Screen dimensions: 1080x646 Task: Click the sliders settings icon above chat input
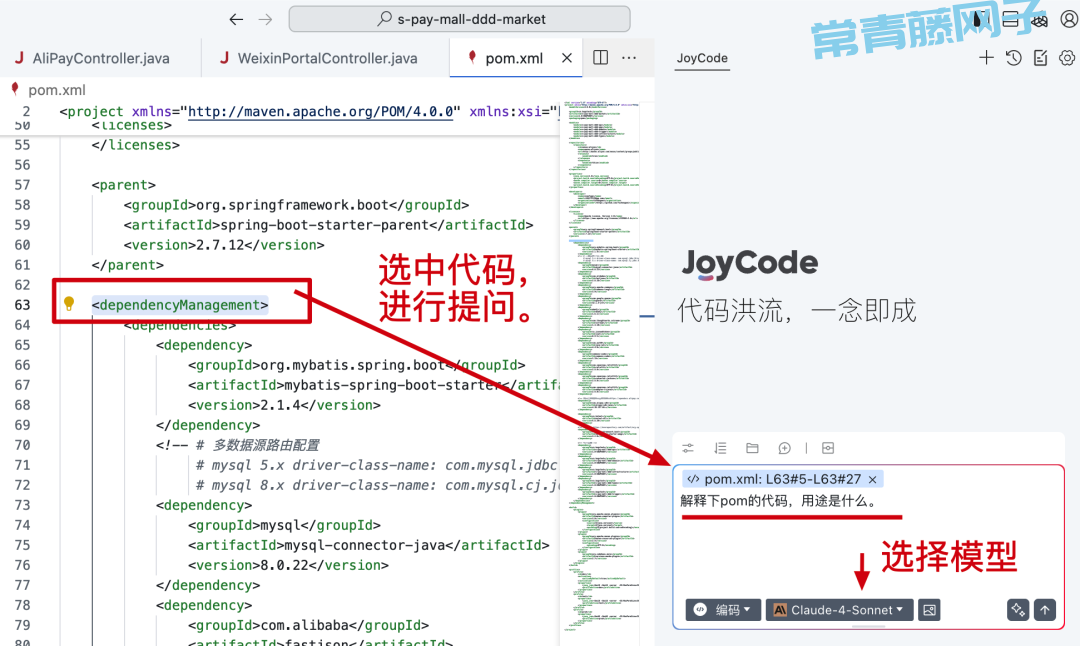coord(688,448)
